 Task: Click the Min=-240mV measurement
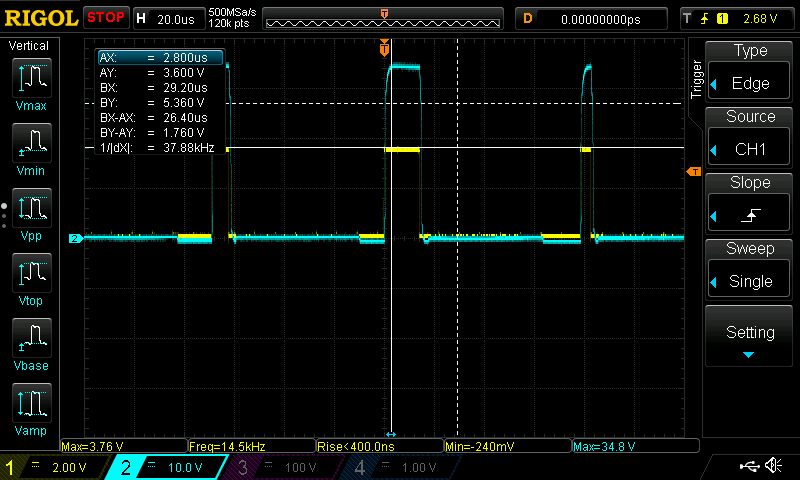[x=508, y=446]
